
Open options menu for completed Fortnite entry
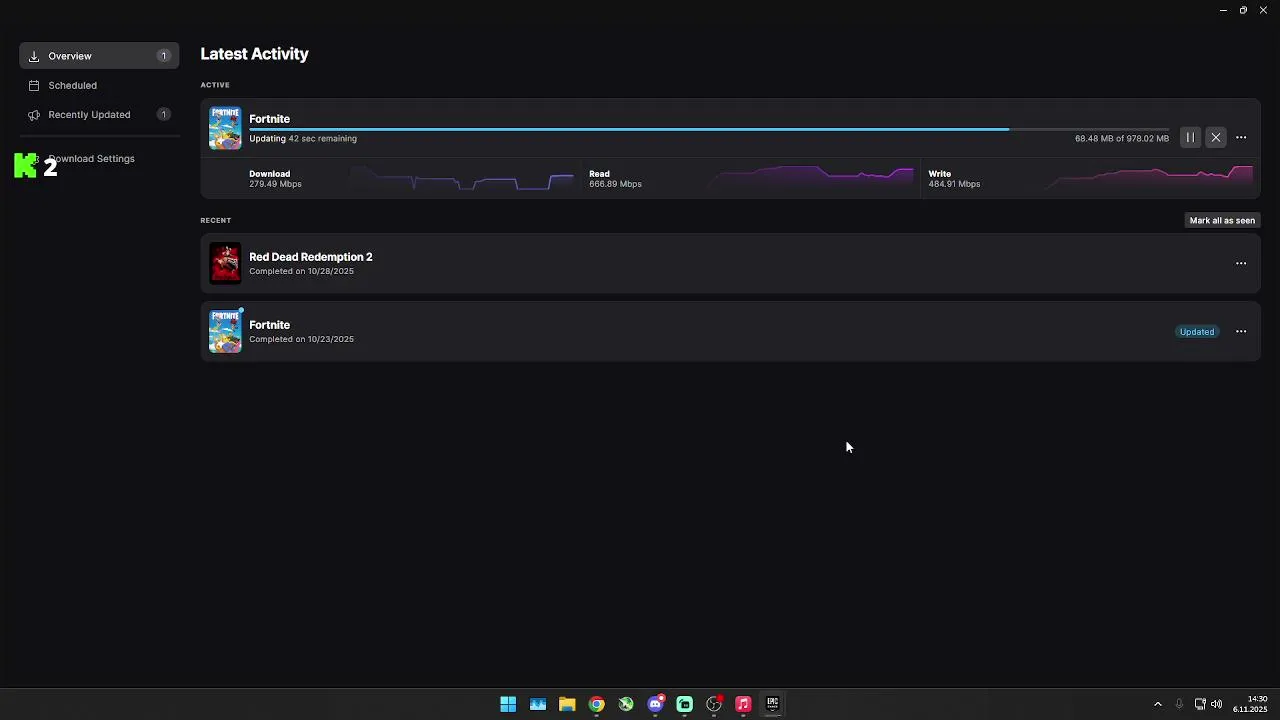pos(1241,332)
